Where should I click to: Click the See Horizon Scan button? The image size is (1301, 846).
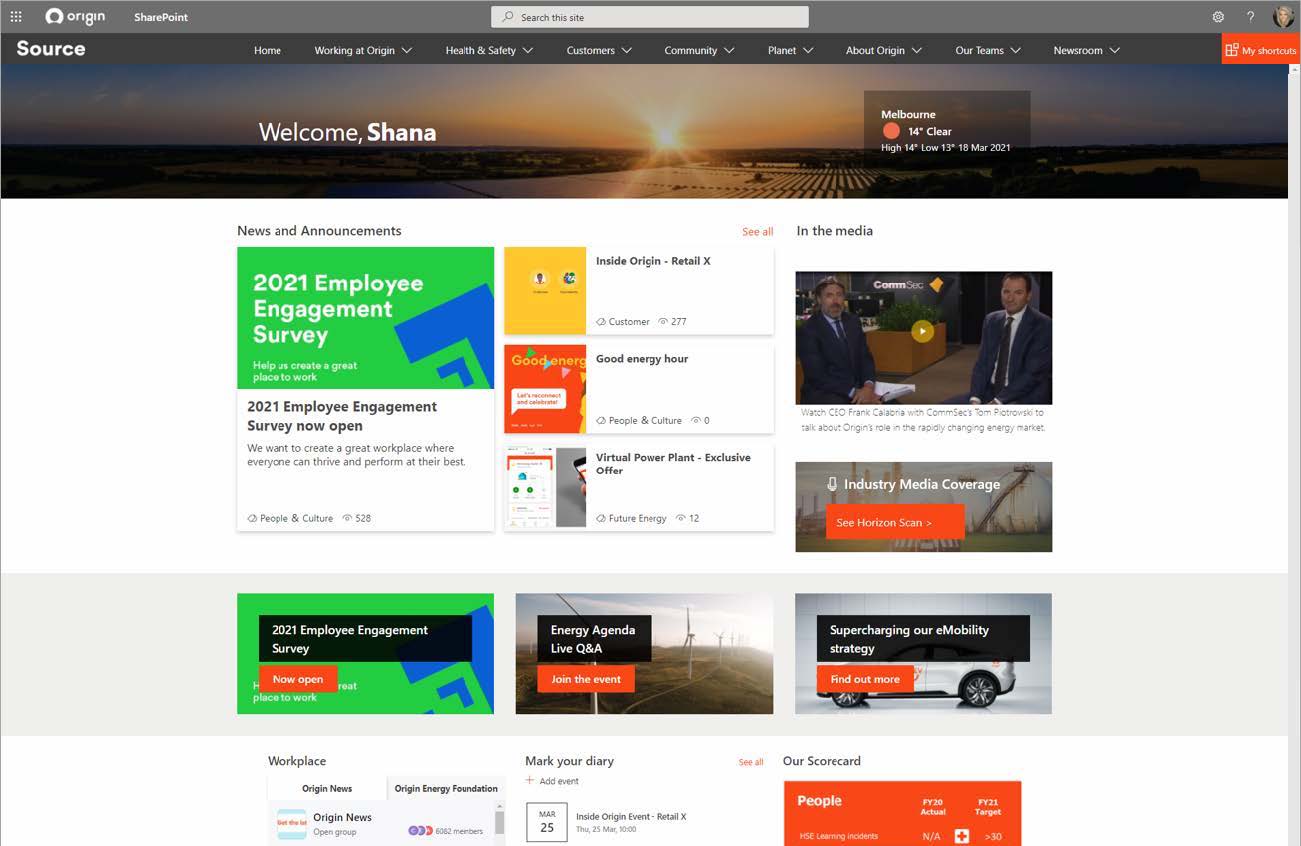click(895, 522)
